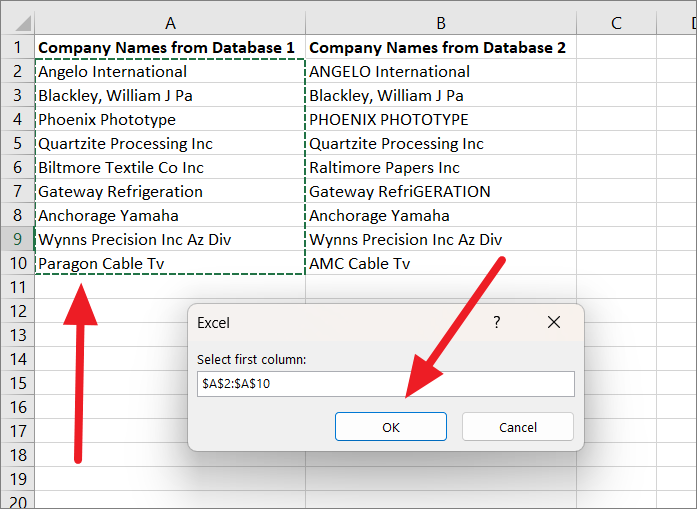The width and height of the screenshot is (697, 509).
Task: Select row 12 header
Action: pos(18,311)
